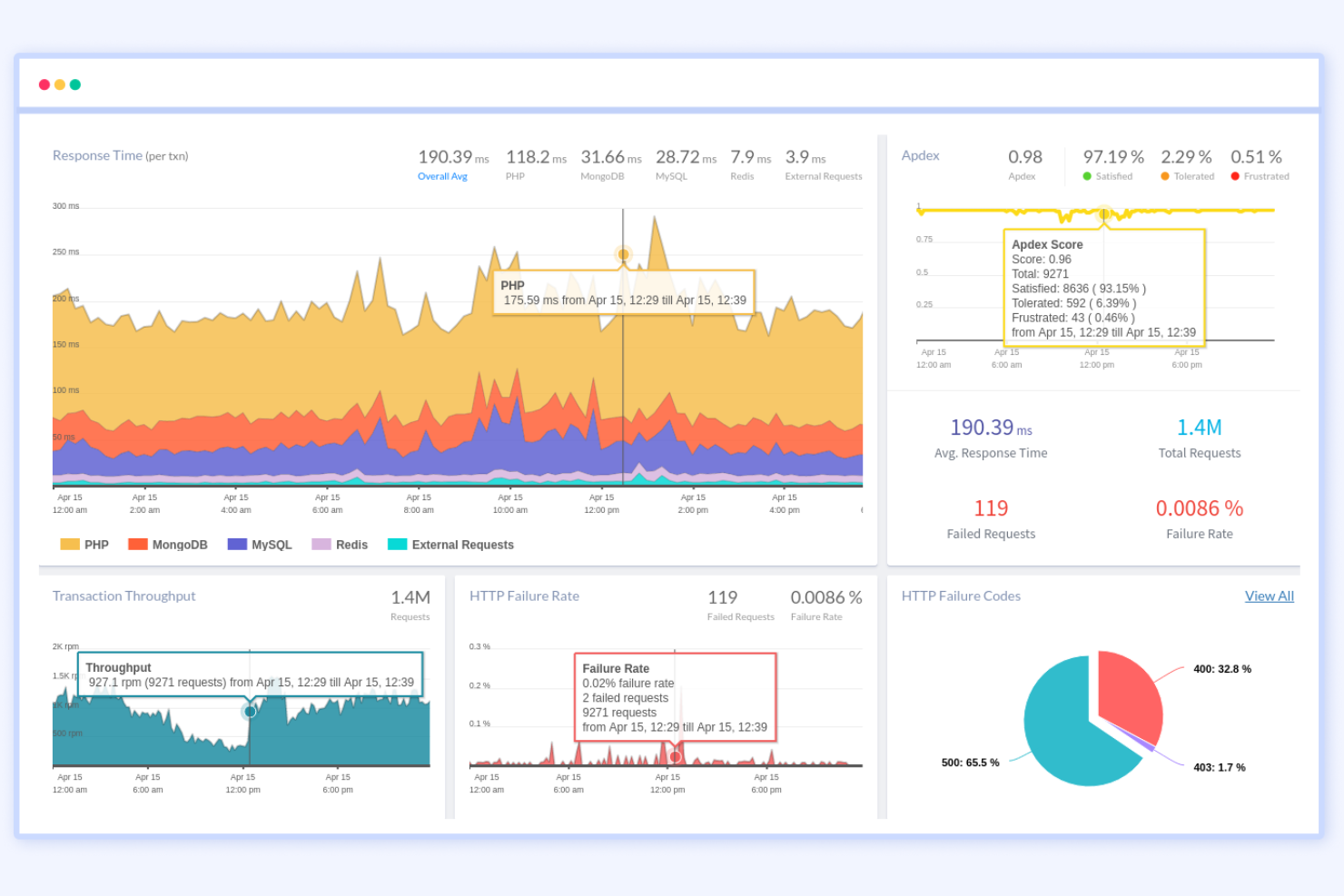Select the Overall Avg metric
Image resolution: width=1344 pixels, height=896 pixels.
[x=442, y=176]
